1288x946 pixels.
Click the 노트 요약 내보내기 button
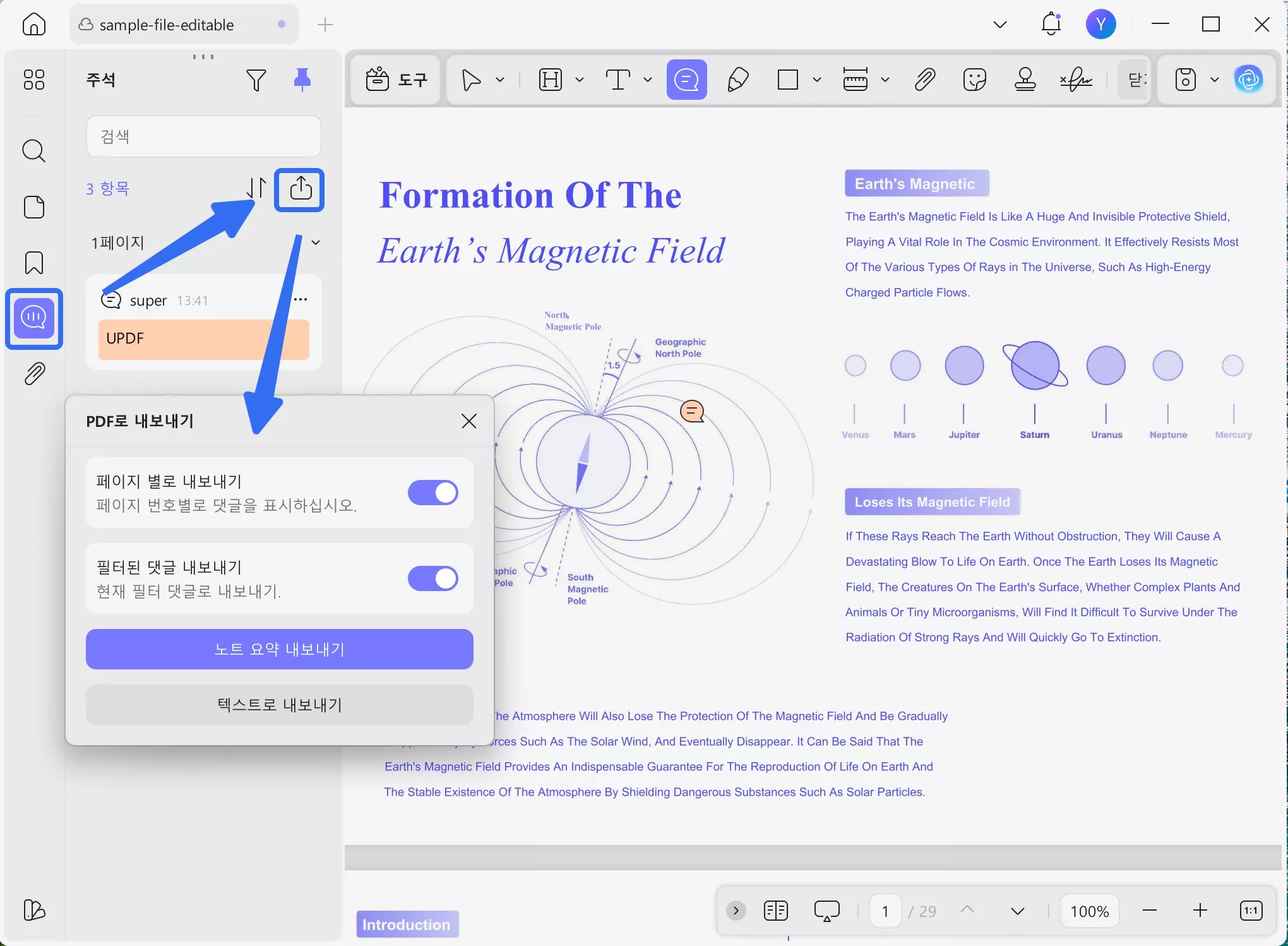(280, 649)
